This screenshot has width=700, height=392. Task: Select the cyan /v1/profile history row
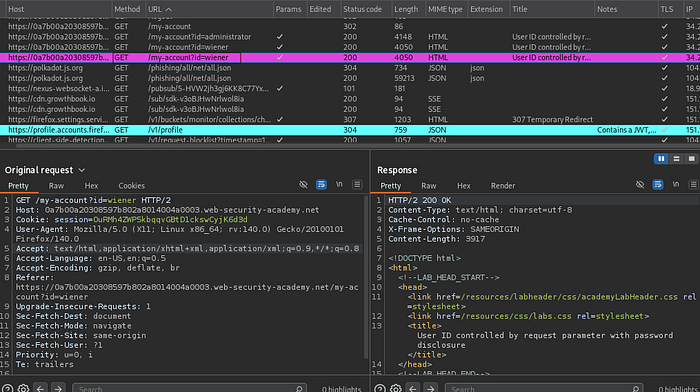click(x=350, y=130)
